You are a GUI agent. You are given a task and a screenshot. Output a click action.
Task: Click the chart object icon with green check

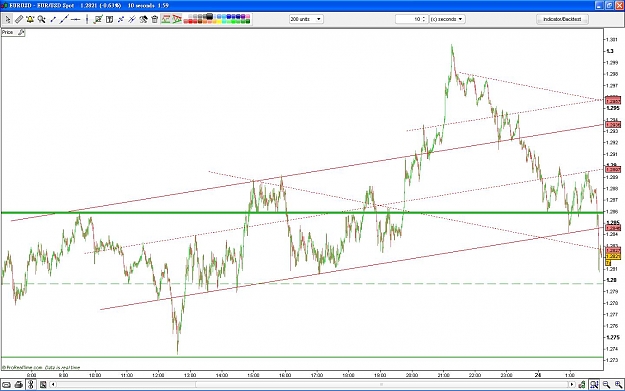(x=98, y=19)
